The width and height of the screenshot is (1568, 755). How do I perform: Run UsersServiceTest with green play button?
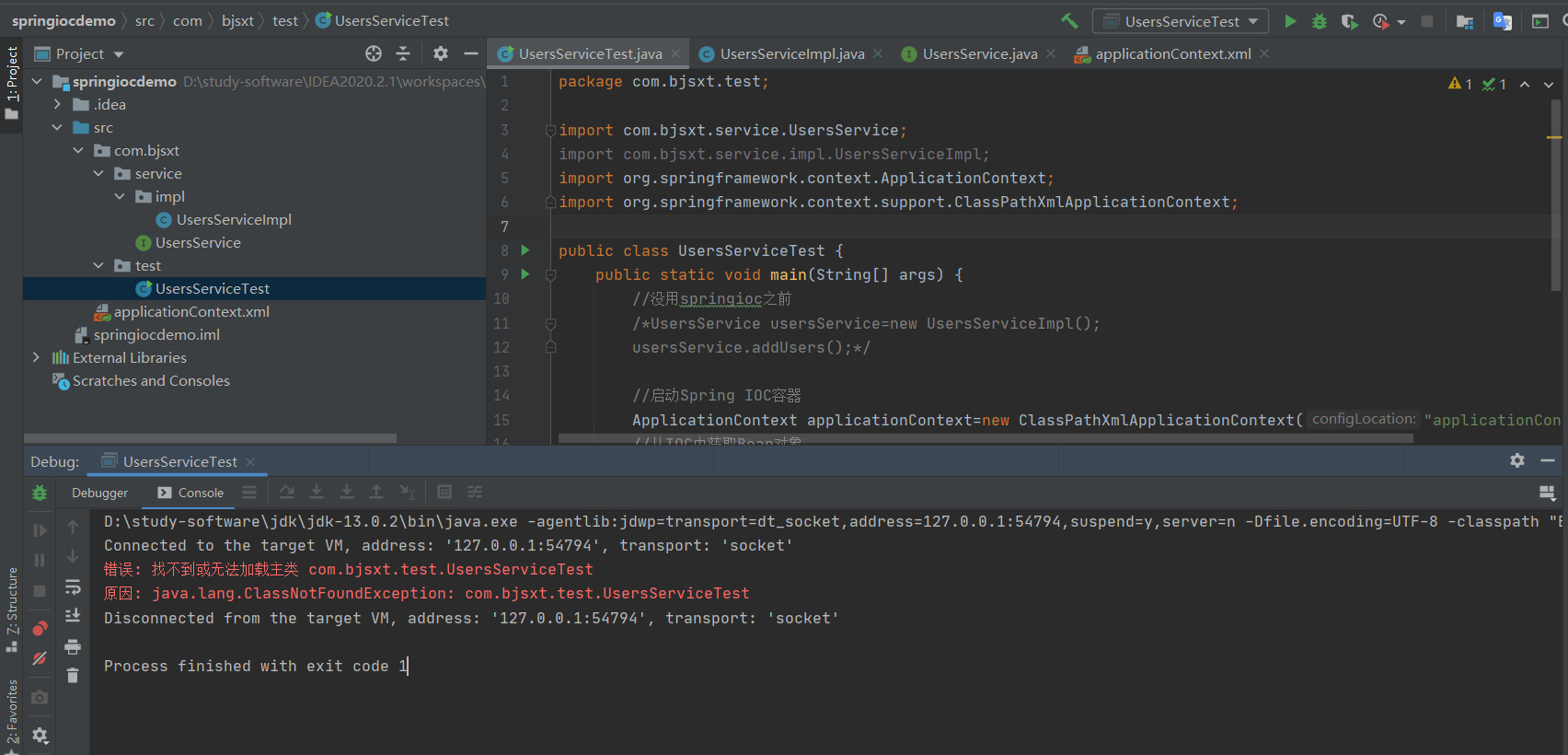coord(1290,20)
